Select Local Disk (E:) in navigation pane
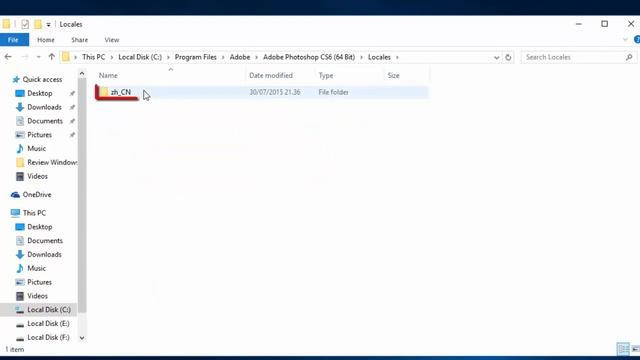This screenshot has width=640, height=360. [48, 324]
